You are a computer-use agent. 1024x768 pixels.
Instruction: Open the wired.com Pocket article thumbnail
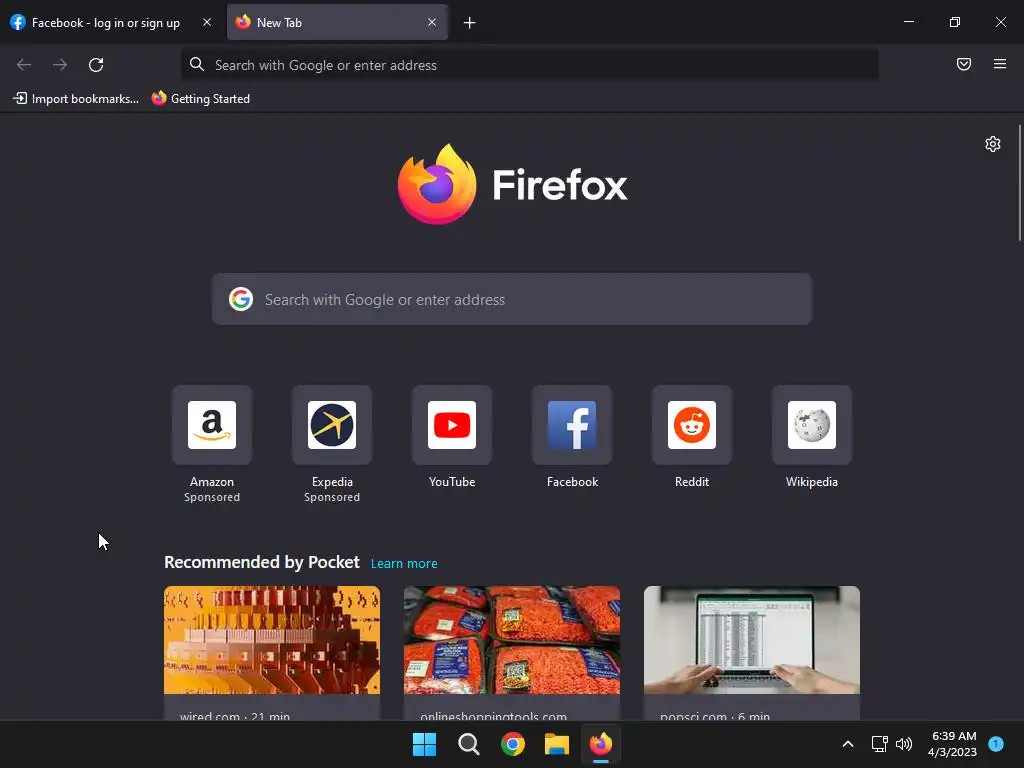point(272,640)
